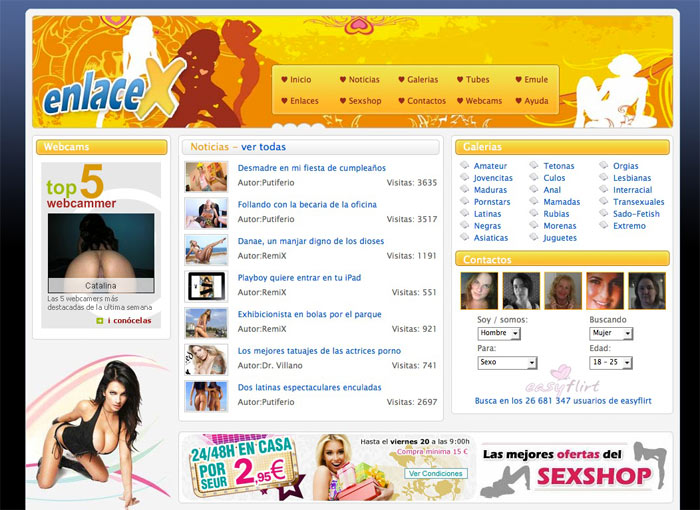Image resolution: width=700 pixels, height=510 pixels.
Task: Go to Sexshop in the header menu
Action: tap(365, 101)
